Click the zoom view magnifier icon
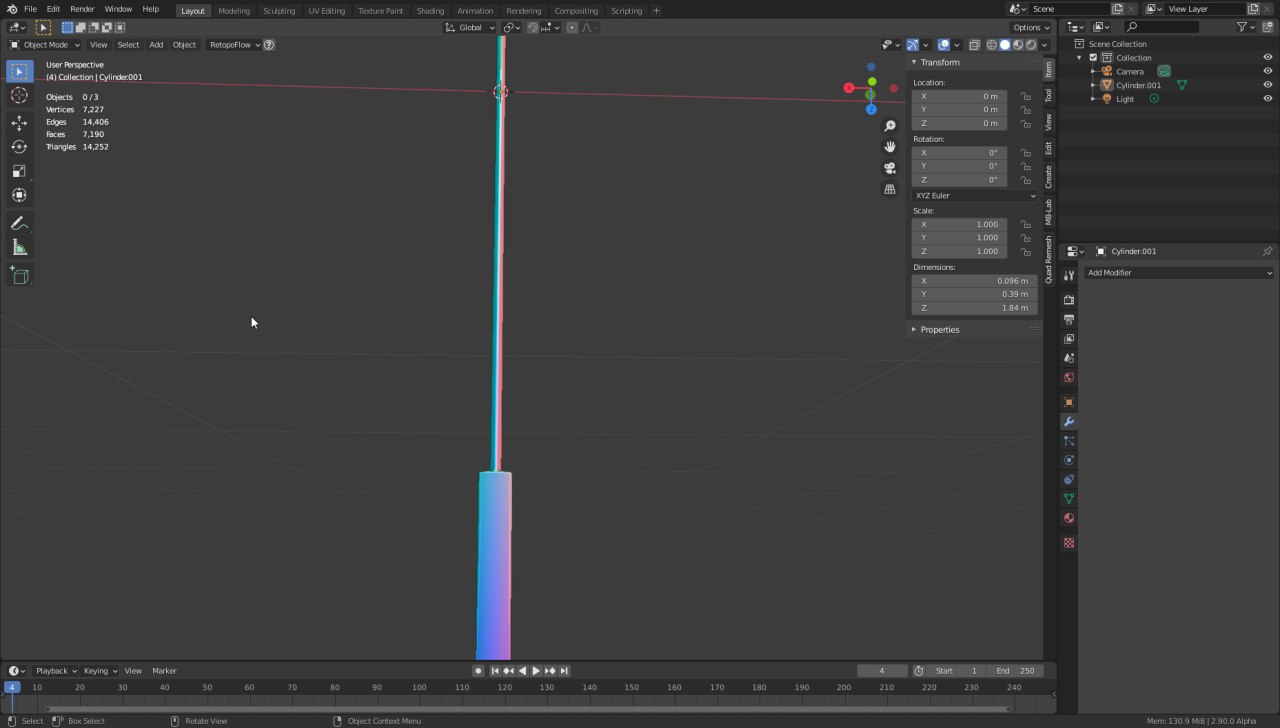Screen dimensions: 1280x728 pos(890,126)
